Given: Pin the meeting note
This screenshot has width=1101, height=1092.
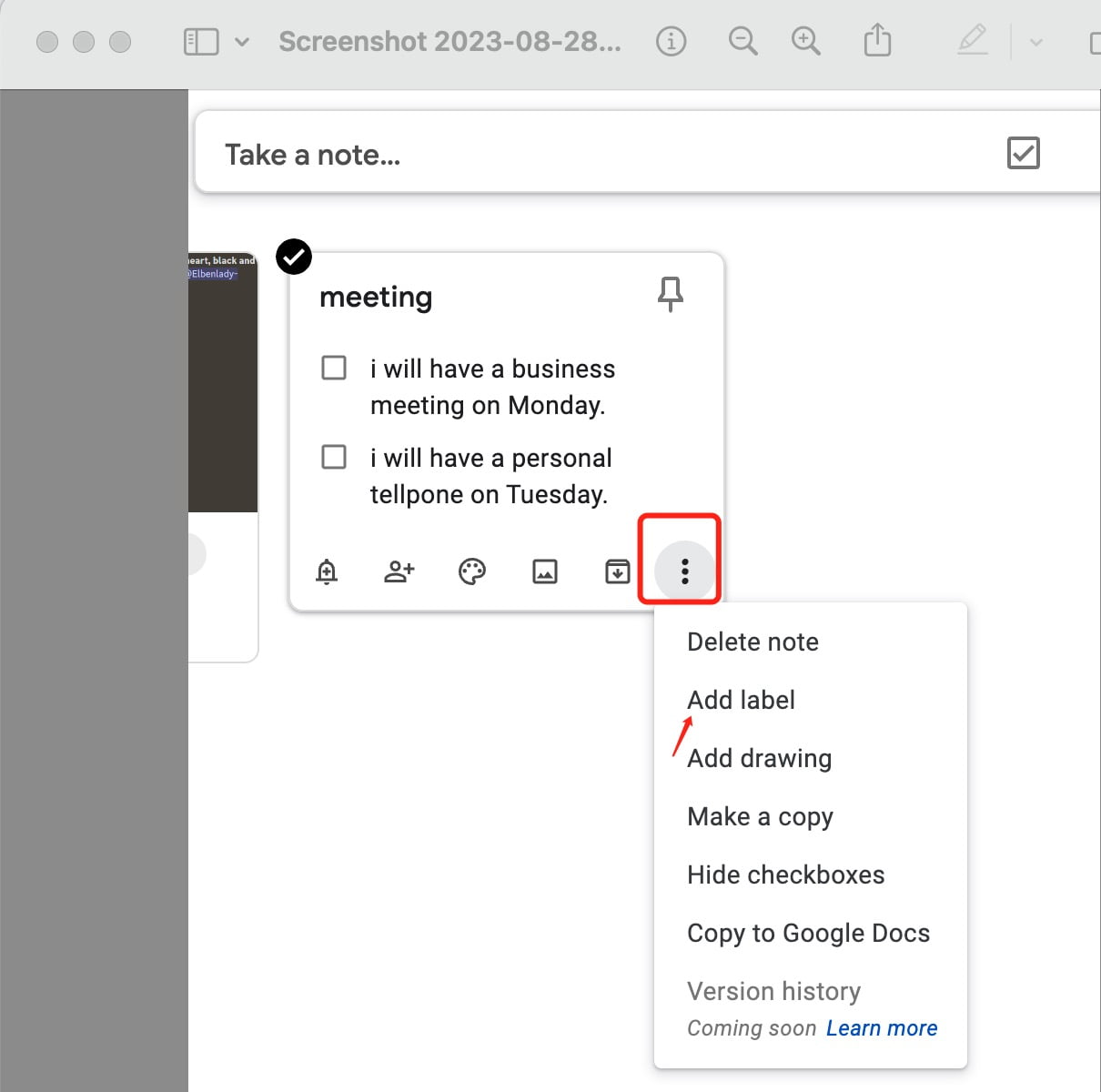Looking at the screenshot, I should click(671, 294).
